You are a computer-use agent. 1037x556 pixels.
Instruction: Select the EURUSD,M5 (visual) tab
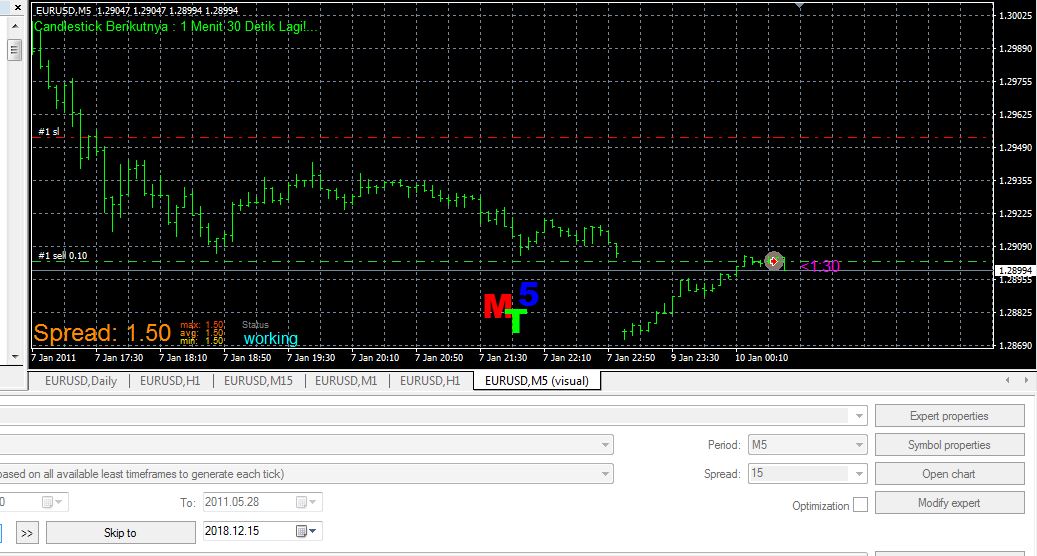tap(536, 381)
